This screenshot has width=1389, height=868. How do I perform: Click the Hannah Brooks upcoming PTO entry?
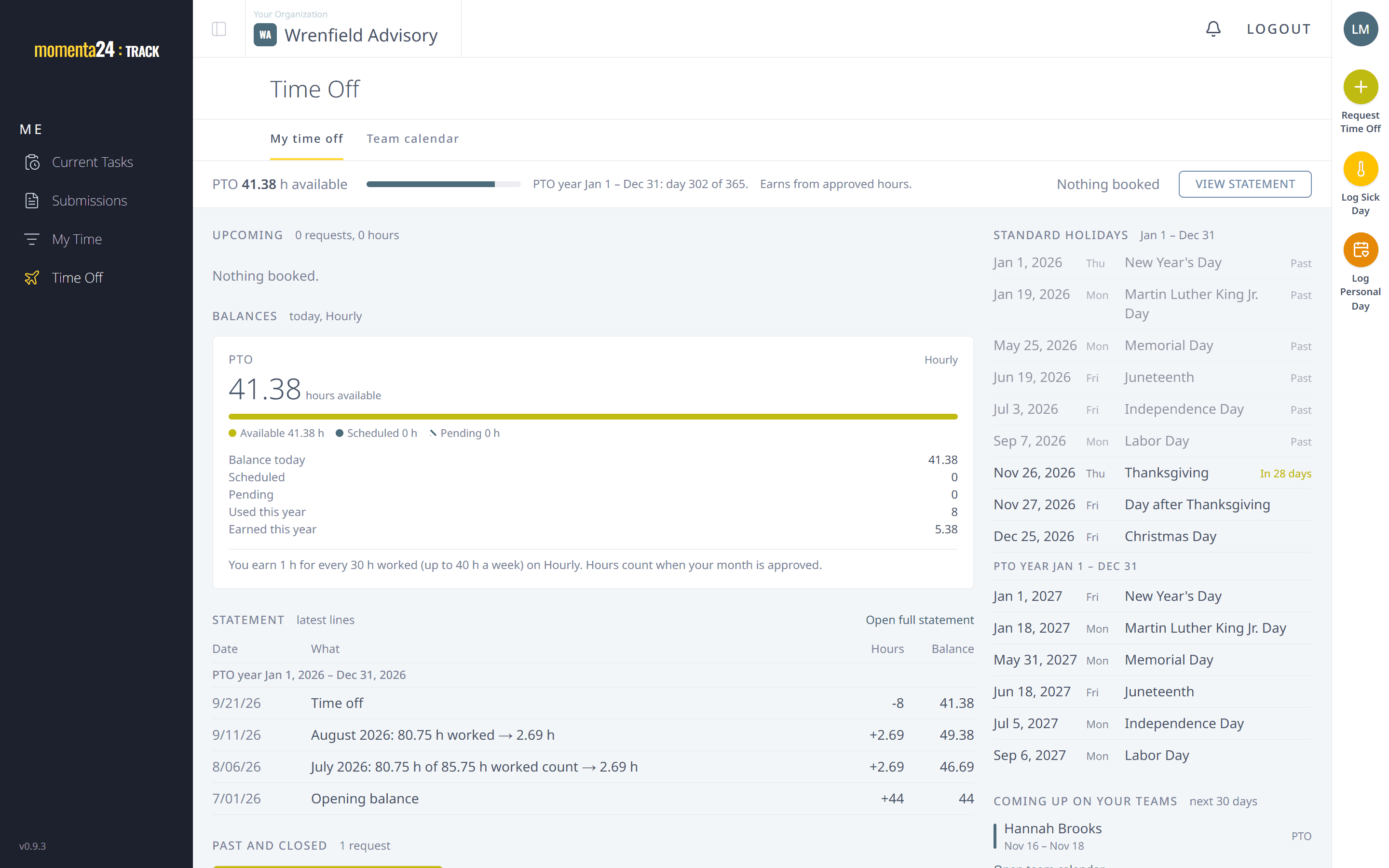tap(1153, 837)
